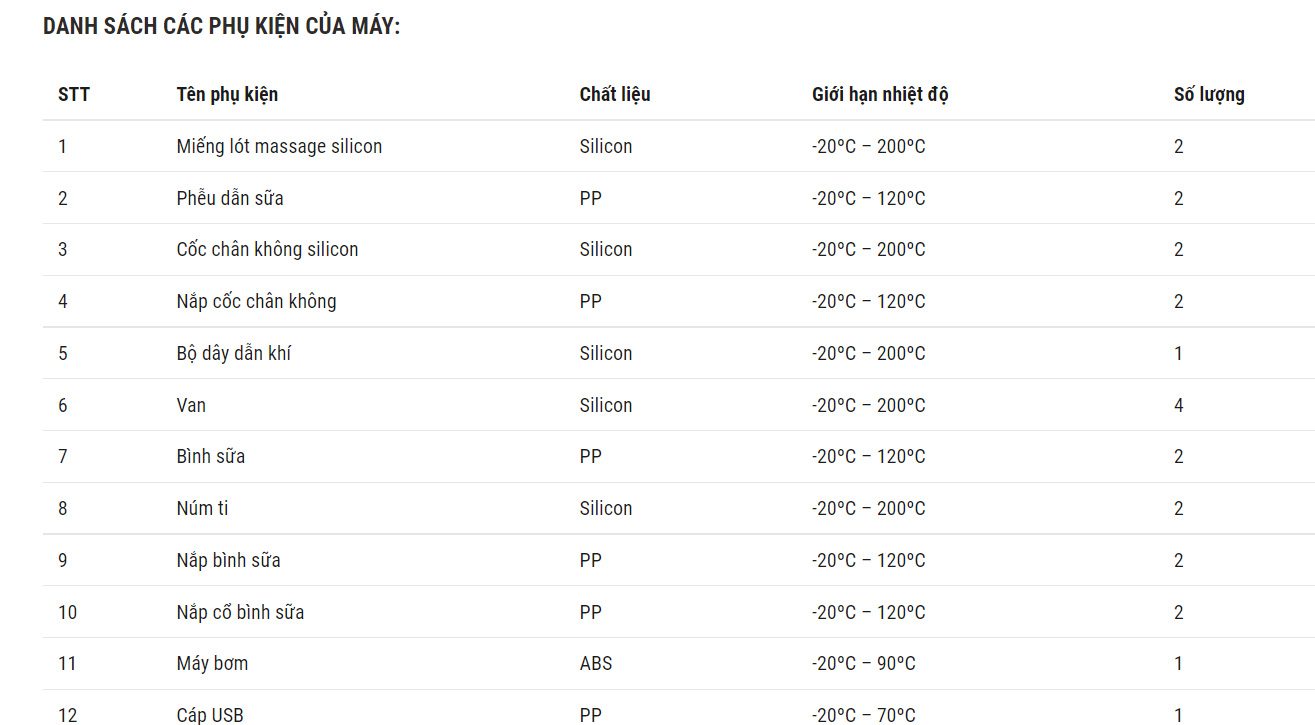Select the 'Nắp cổ bình sữa' cell
Viewport: 1315px width, 725px height.
240,613
